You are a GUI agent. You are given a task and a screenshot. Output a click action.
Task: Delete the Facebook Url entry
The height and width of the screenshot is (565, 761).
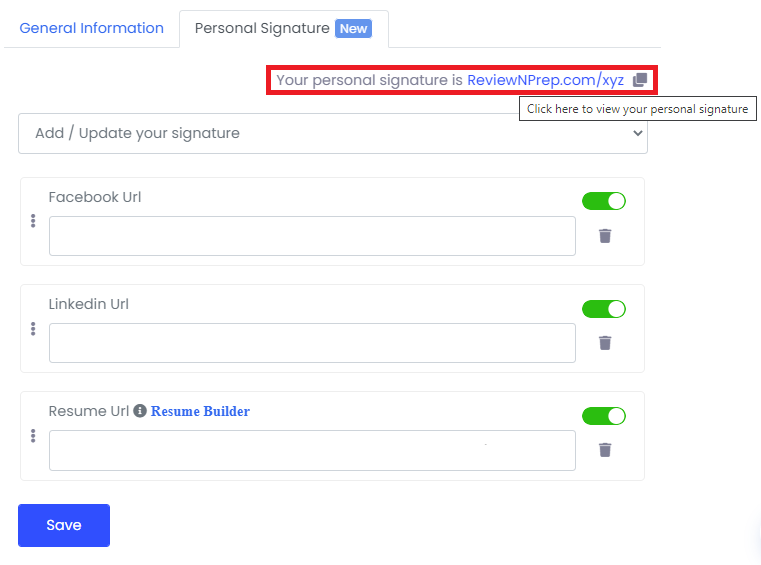click(605, 236)
